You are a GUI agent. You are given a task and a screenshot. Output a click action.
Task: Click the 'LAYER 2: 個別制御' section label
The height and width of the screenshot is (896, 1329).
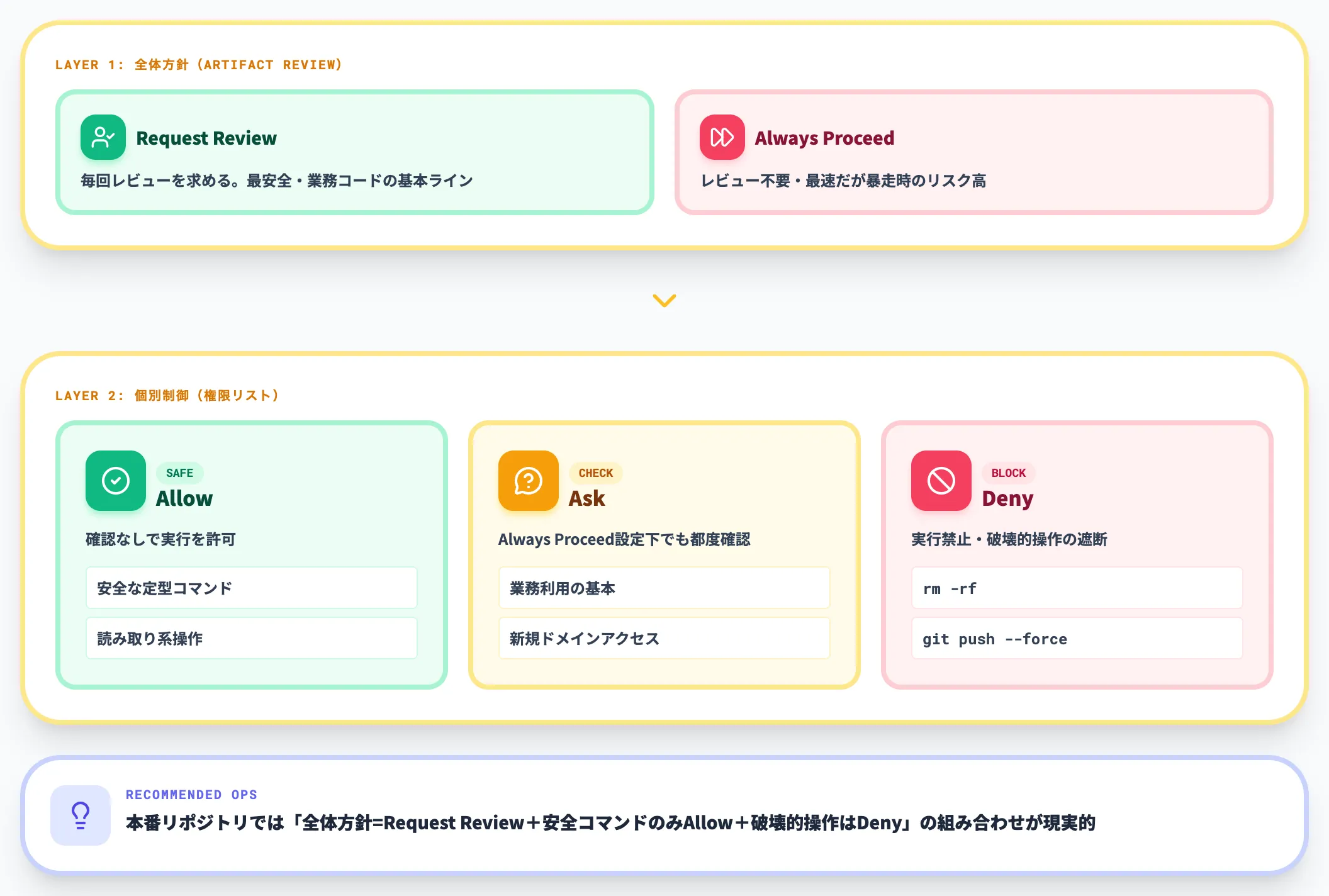(167, 396)
